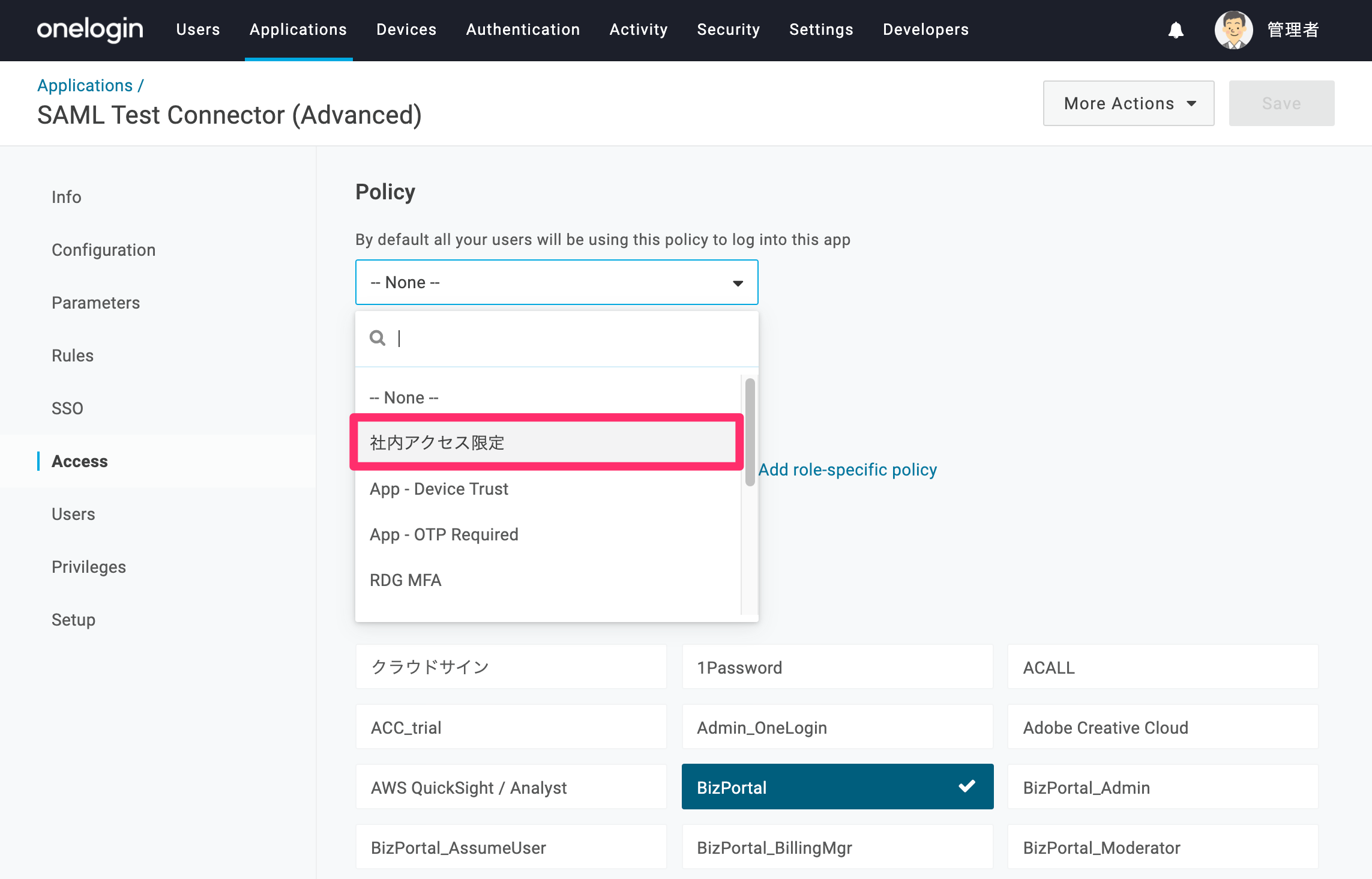Deselect the checked BizPortal role
Viewport: 1372px width, 879px height.
pos(837,787)
